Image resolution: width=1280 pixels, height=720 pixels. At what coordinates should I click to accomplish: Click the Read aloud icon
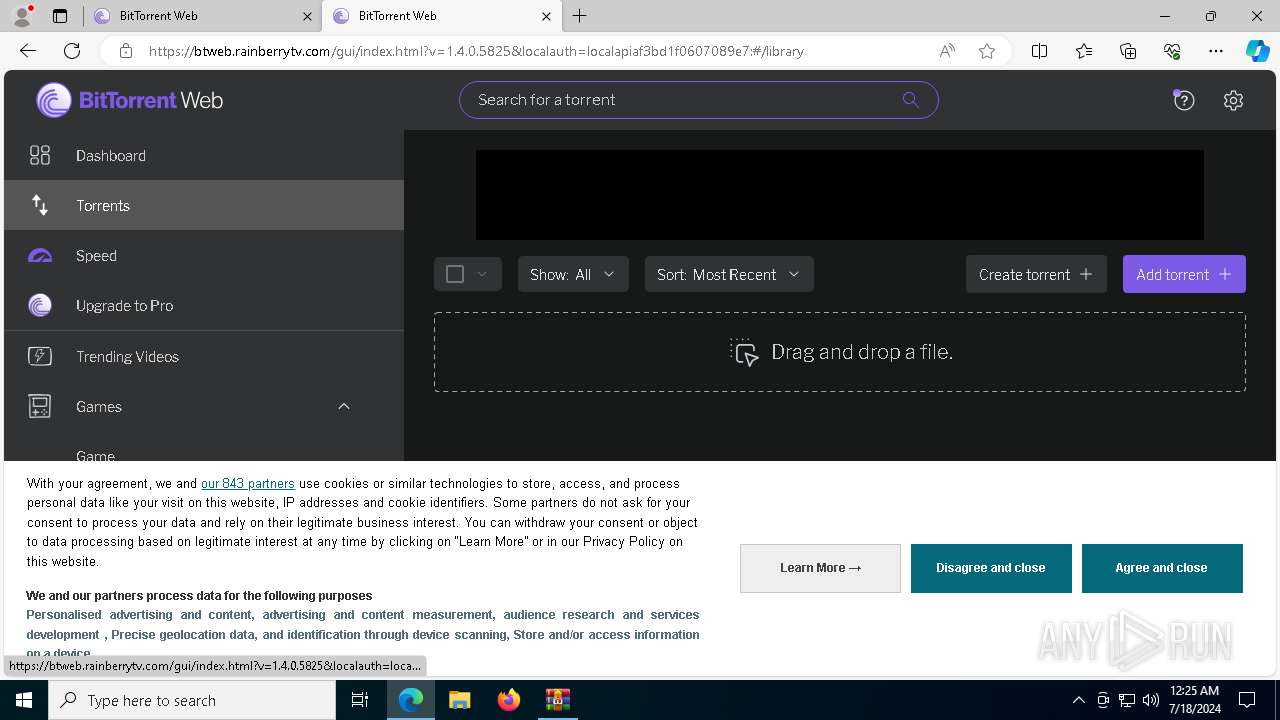[x=947, y=51]
